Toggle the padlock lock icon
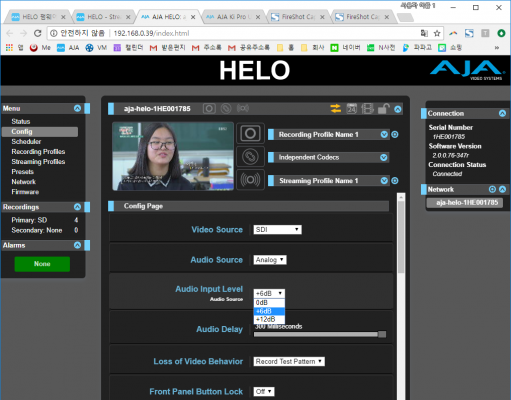Image resolution: width=511 pixels, height=400 pixels. pos(383,109)
